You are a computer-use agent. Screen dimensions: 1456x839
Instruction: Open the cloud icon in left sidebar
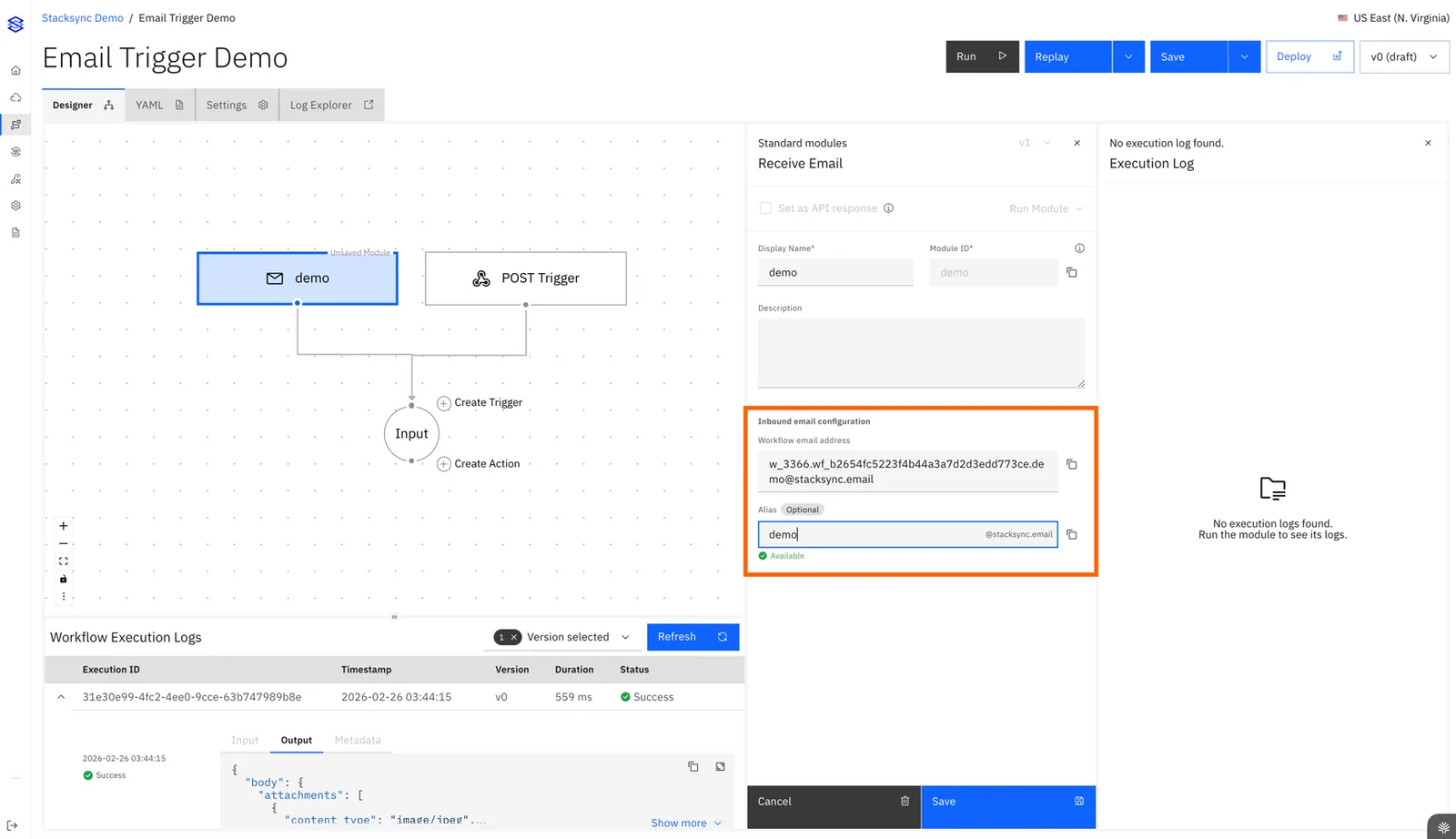pos(15,97)
